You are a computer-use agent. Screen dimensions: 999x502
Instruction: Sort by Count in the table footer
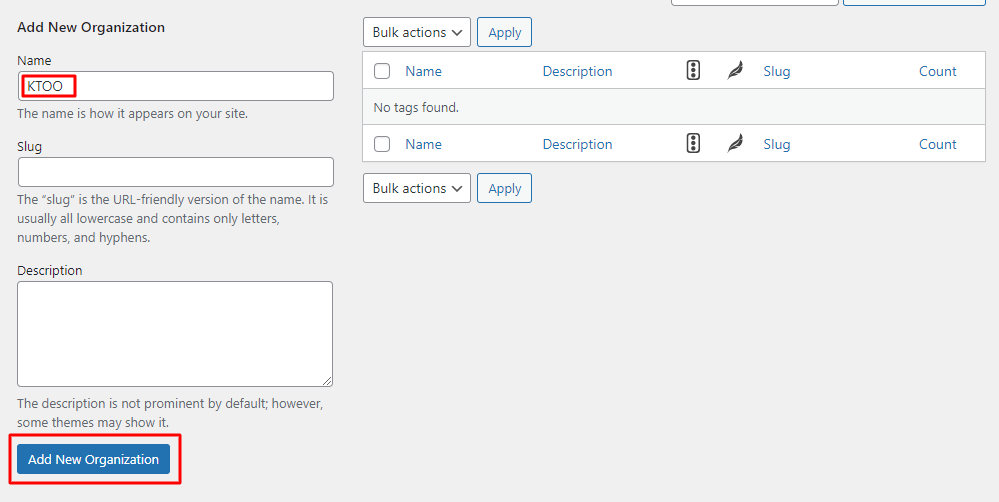click(x=937, y=144)
